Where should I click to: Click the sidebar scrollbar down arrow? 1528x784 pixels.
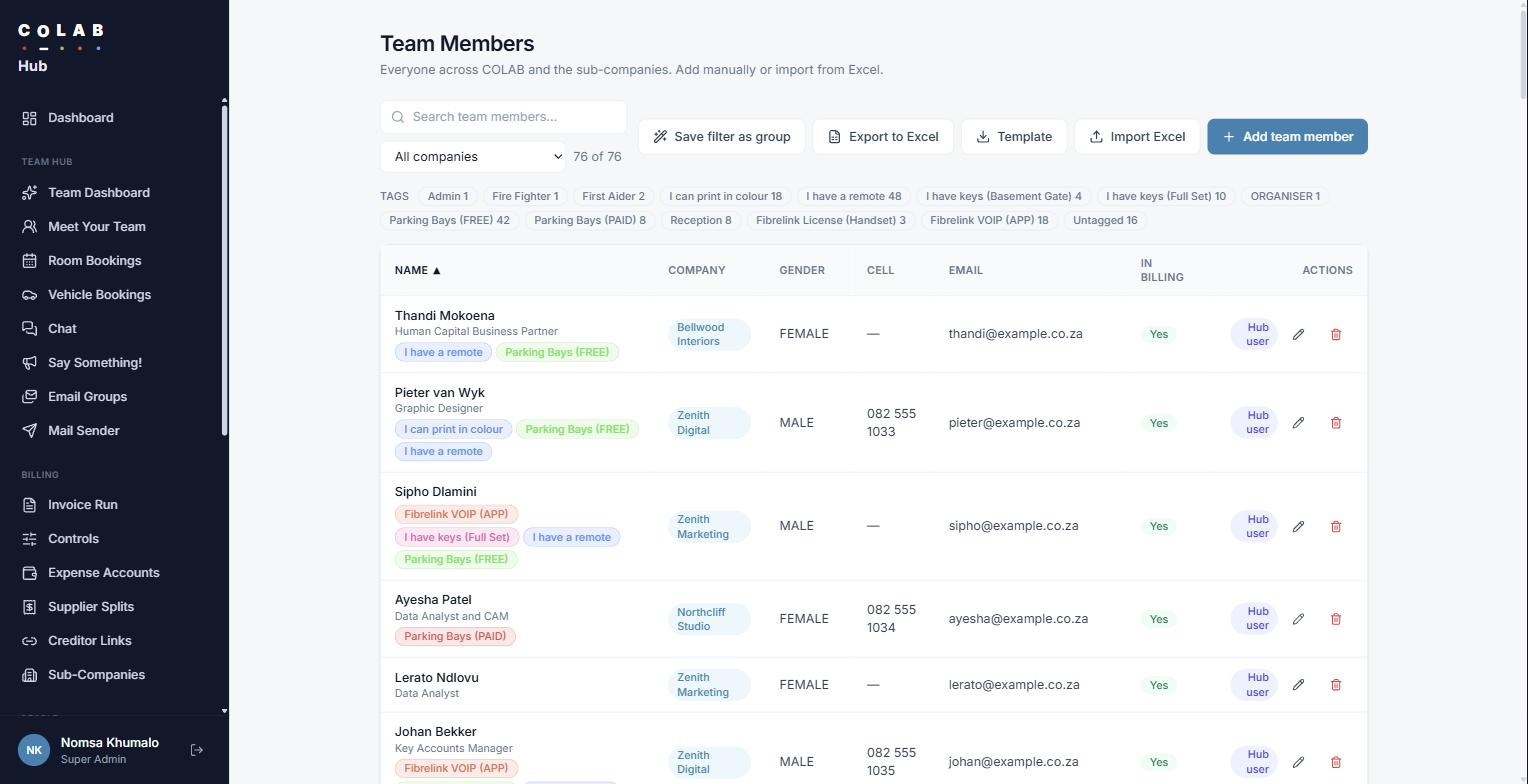pyautogui.click(x=224, y=711)
